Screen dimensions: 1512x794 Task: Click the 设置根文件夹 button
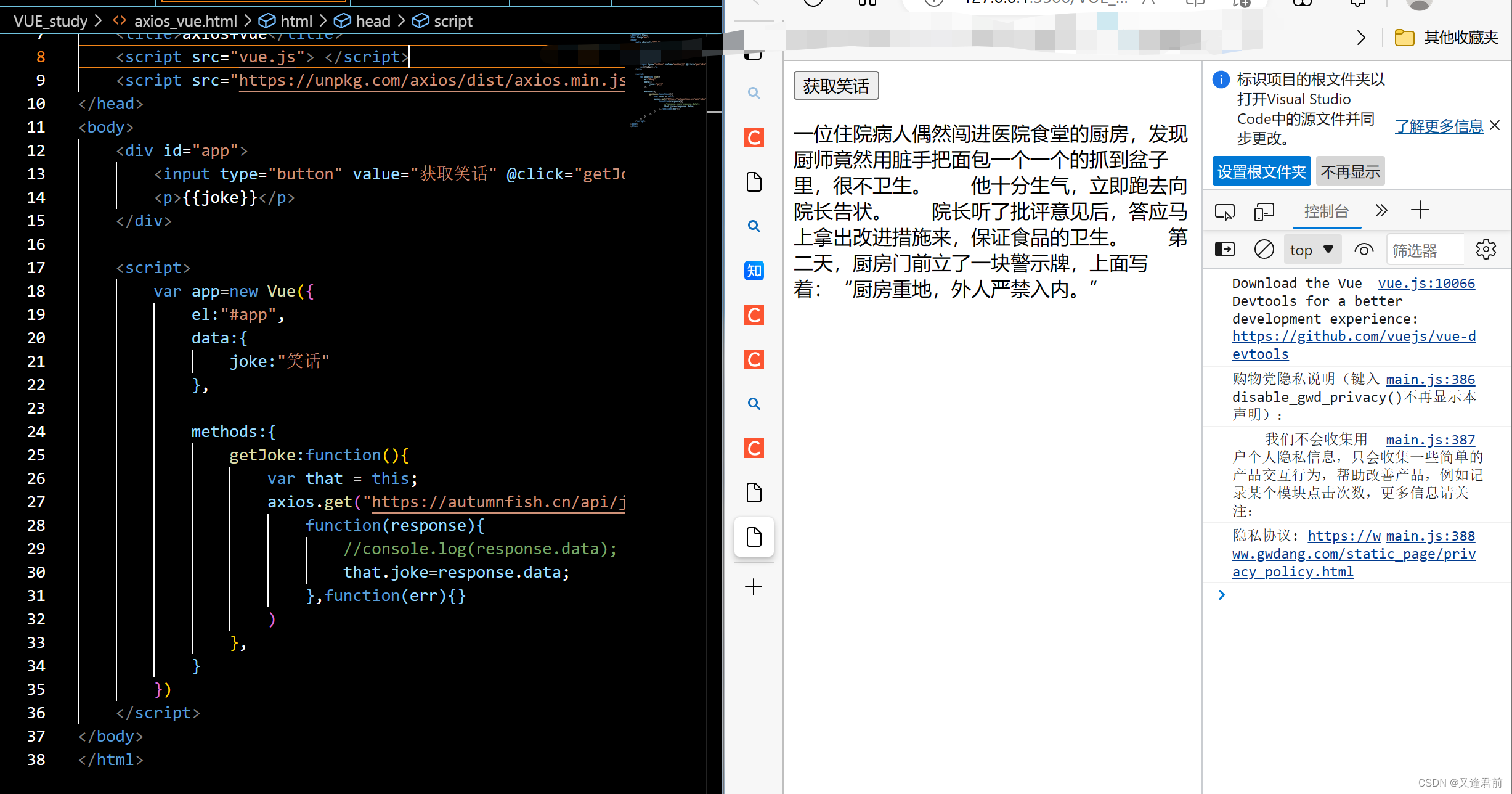[x=1261, y=171]
